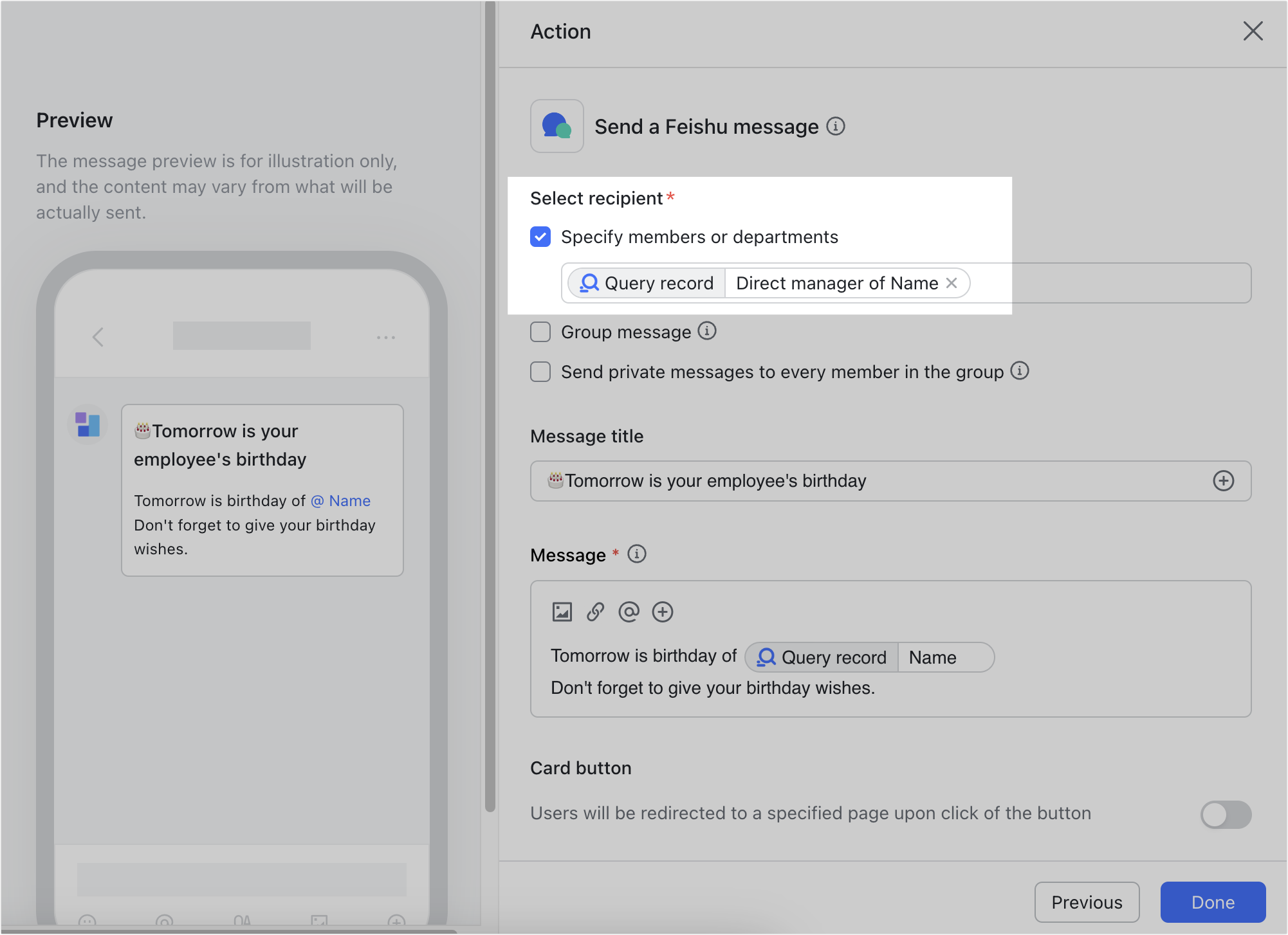1288x935 pixels.
Task: Mention someone with the @ icon
Action: [629, 612]
